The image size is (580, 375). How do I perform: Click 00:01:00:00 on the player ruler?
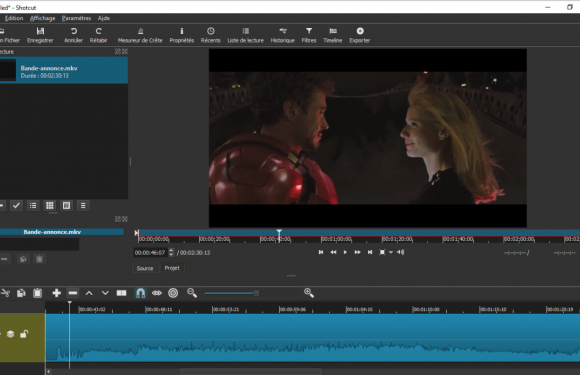tap(336, 240)
